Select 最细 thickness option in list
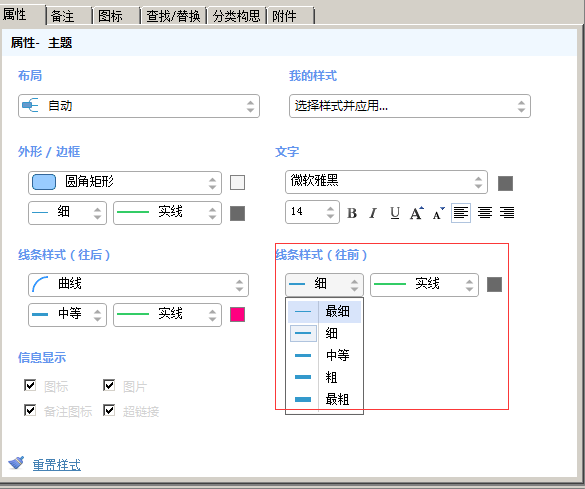Viewport: 585px width, 489px height. [x=324, y=311]
